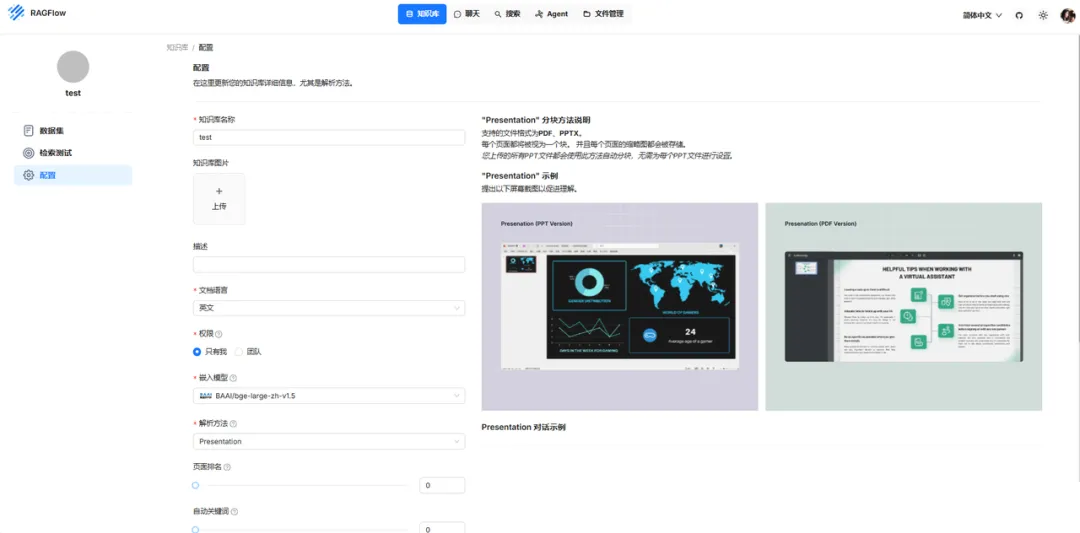The width and height of the screenshot is (1080, 533).
Task: Click the 自动关键词 slider handle
Action: pos(196,530)
